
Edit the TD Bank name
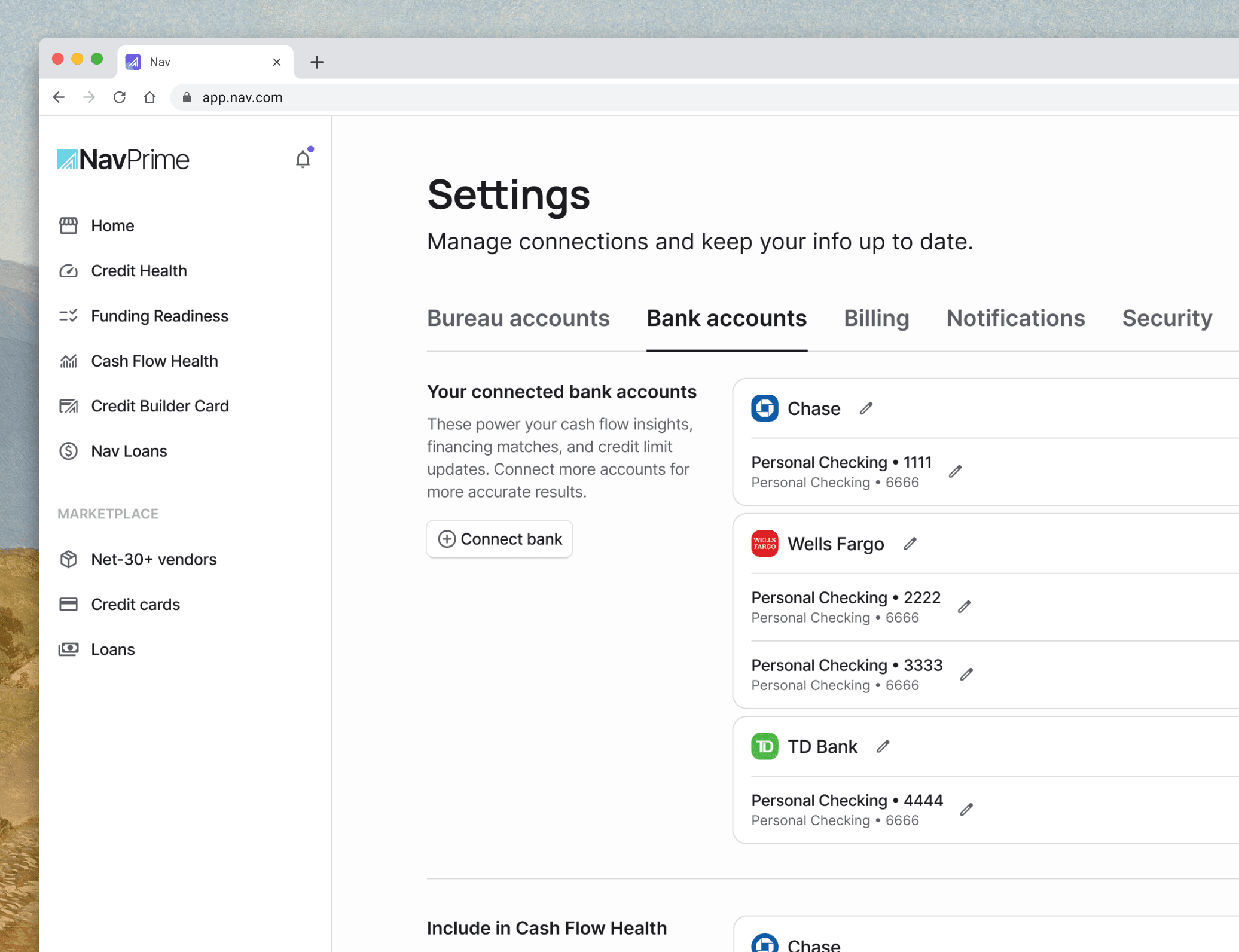(883, 746)
